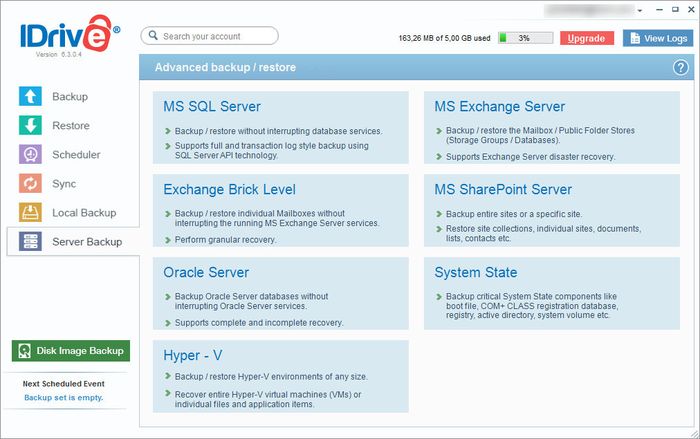Click the 'Backup set is empty.' link
The image size is (700, 439).
[64, 397]
